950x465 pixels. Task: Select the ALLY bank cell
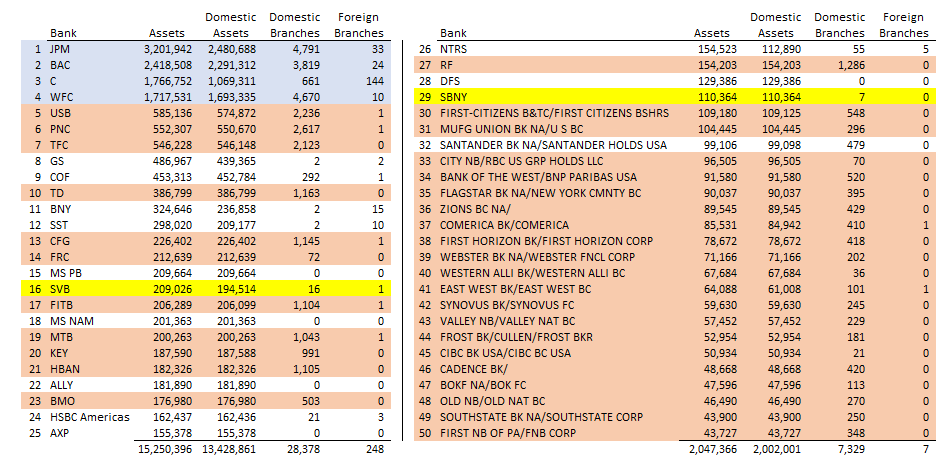[x=61, y=385]
